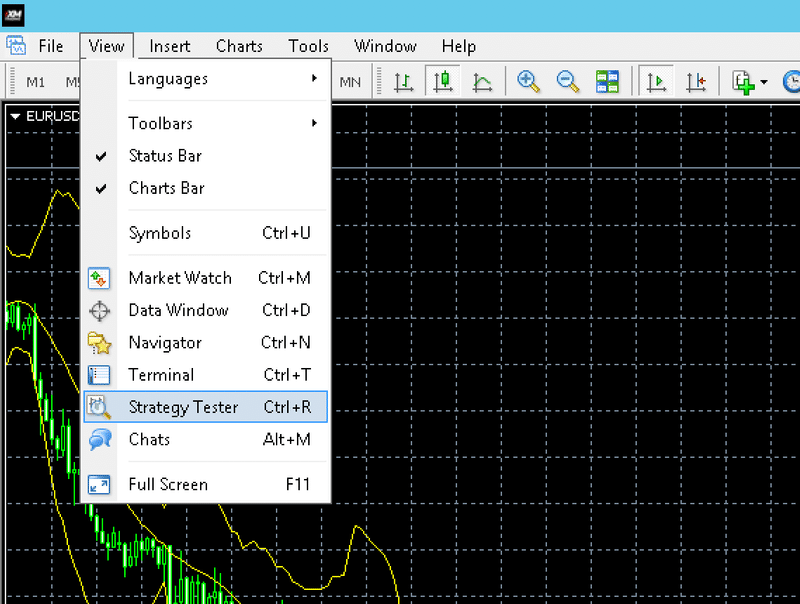Select the MN timeframe button

pyautogui.click(x=351, y=82)
